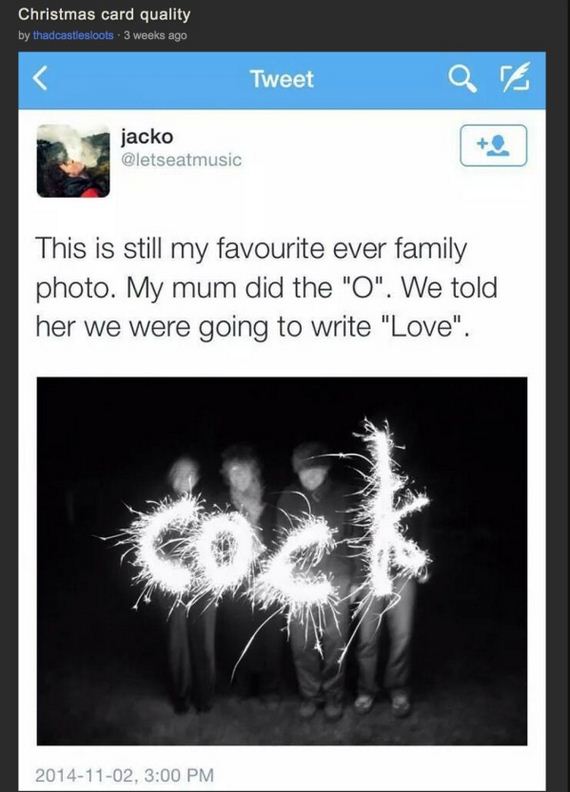Select the tweet text about favourite family photo
Image resolution: width=570 pixels, height=792 pixels.
click(266, 288)
